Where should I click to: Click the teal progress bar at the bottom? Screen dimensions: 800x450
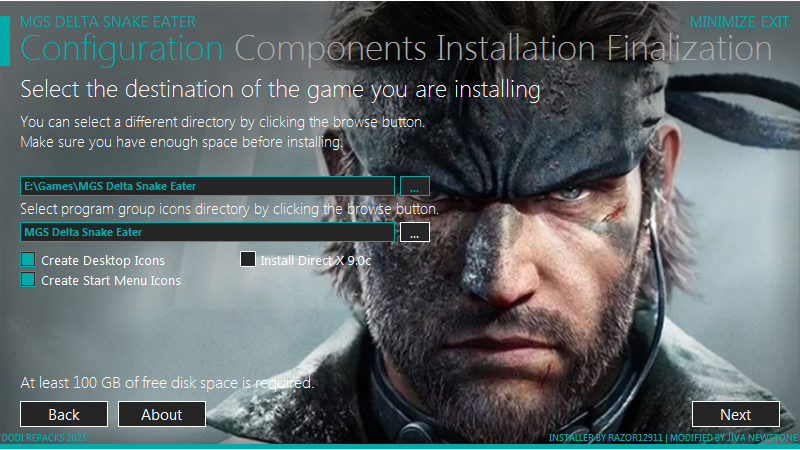click(x=400, y=446)
